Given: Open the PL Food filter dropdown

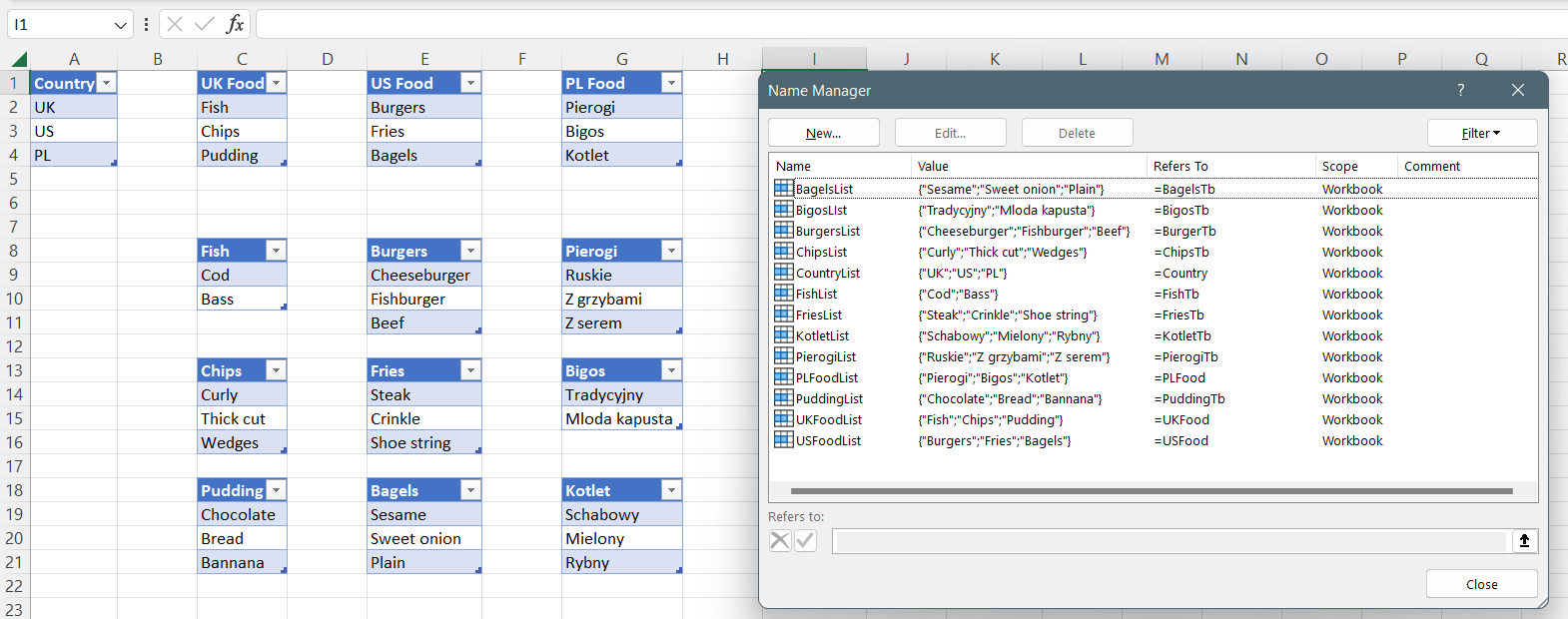Looking at the screenshot, I should 672,83.
